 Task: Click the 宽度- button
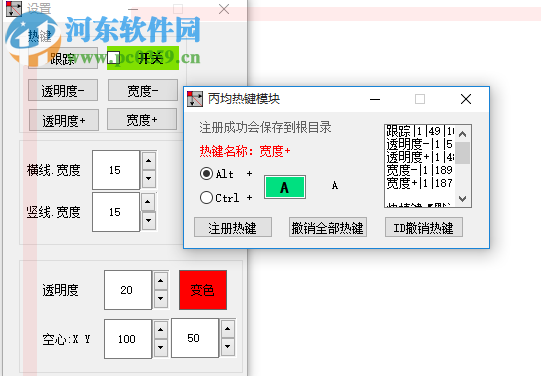coord(142,90)
